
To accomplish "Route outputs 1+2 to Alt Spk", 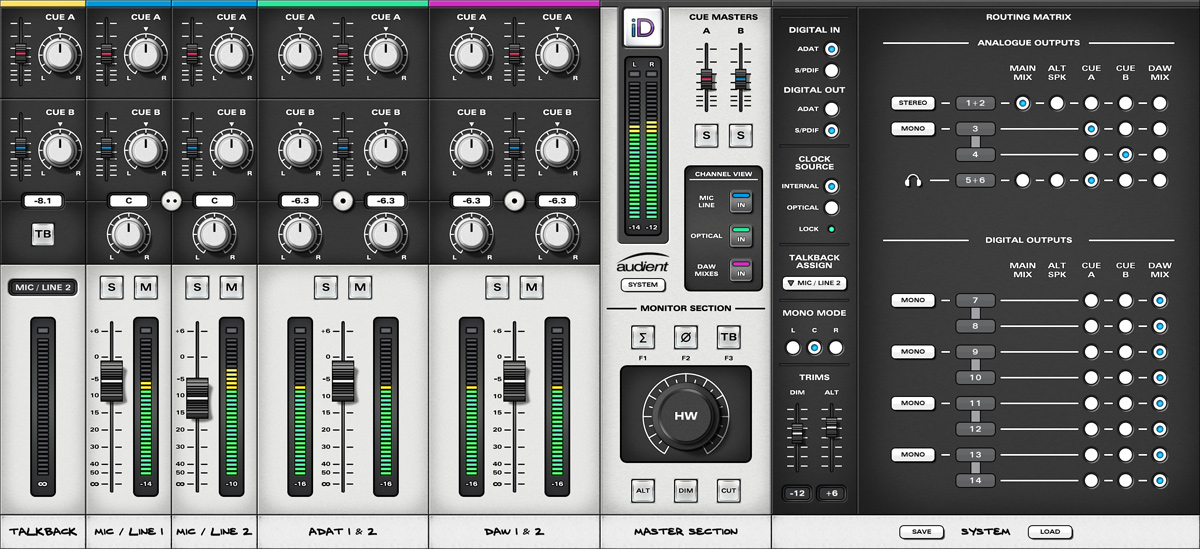I will coord(1057,103).
